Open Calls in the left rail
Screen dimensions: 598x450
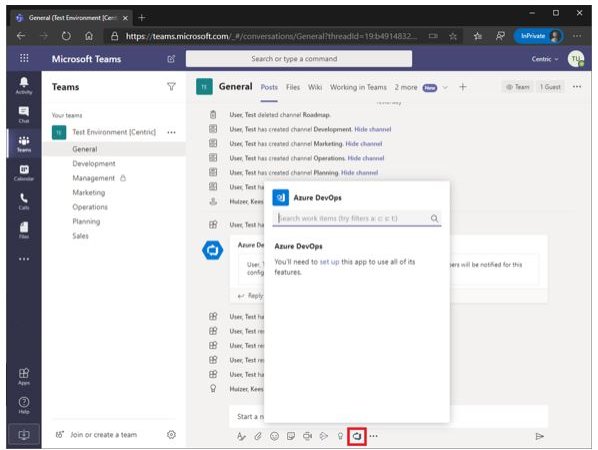point(24,201)
